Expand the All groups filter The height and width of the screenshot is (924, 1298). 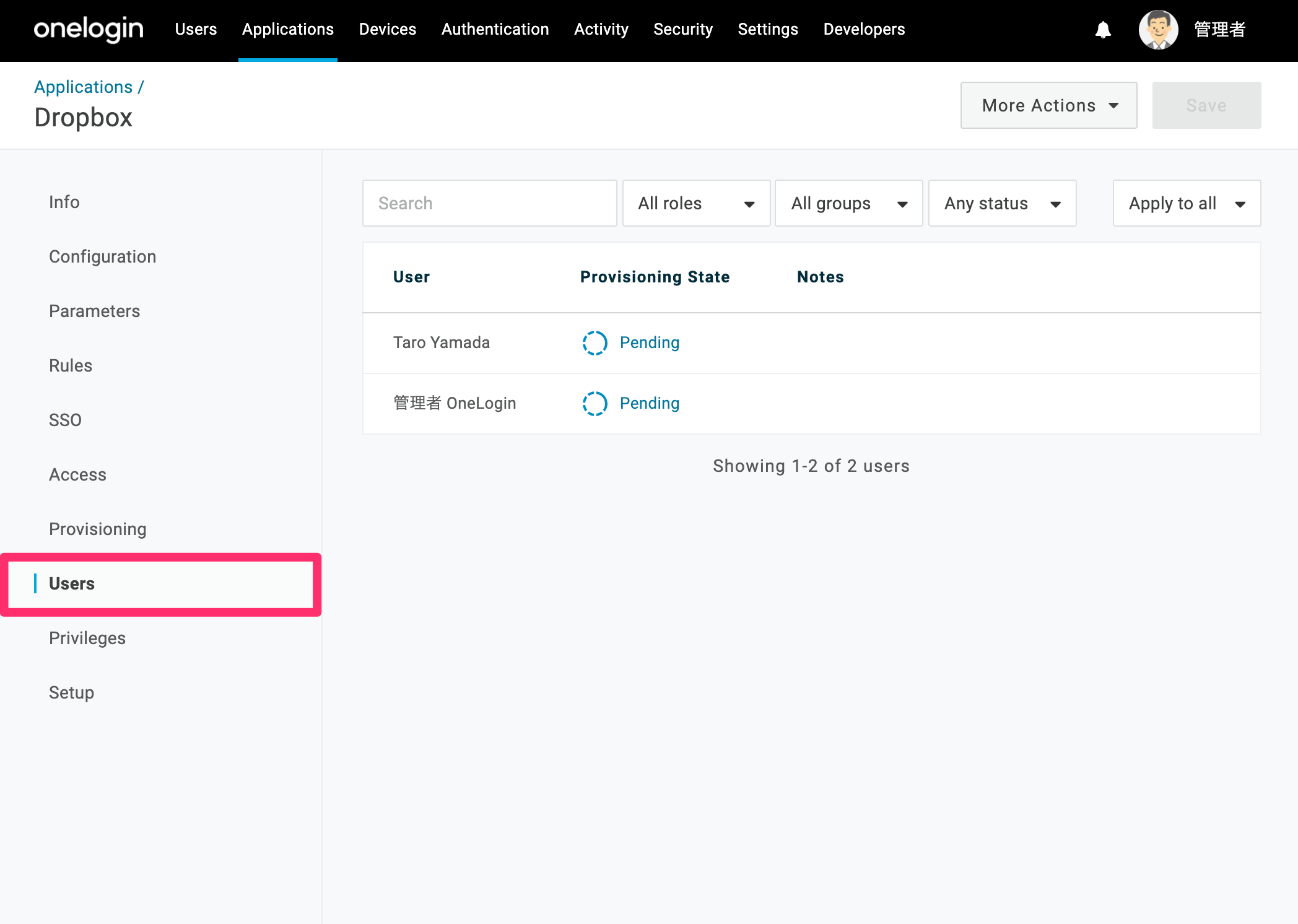click(x=849, y=203)
